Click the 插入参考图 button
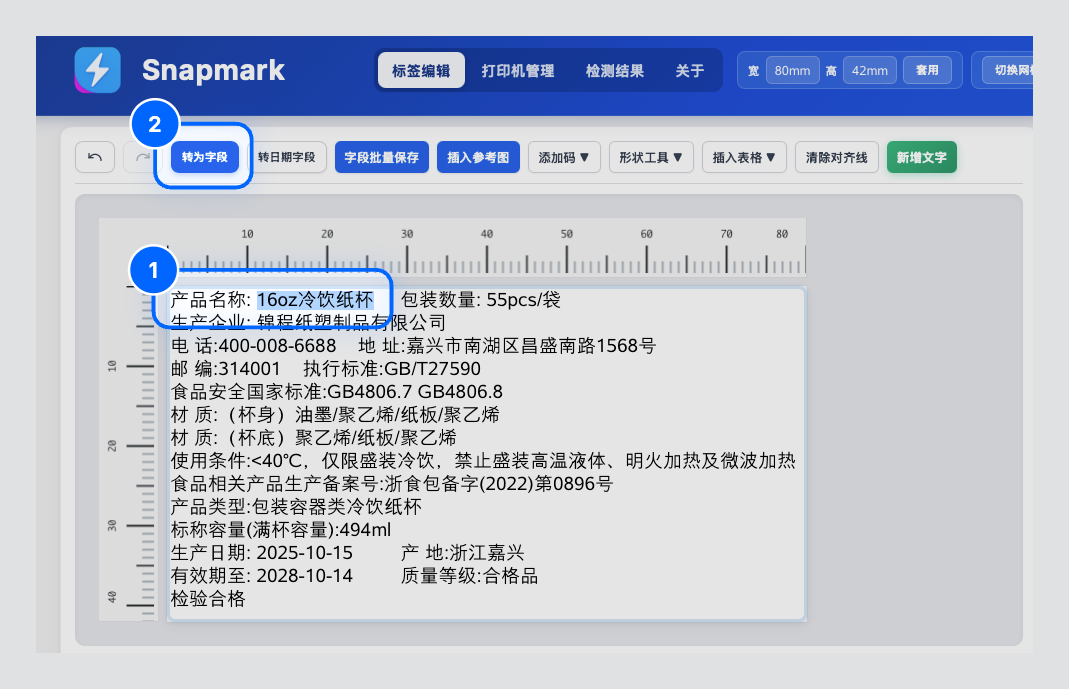1069x689 pixels. (478, 157)
